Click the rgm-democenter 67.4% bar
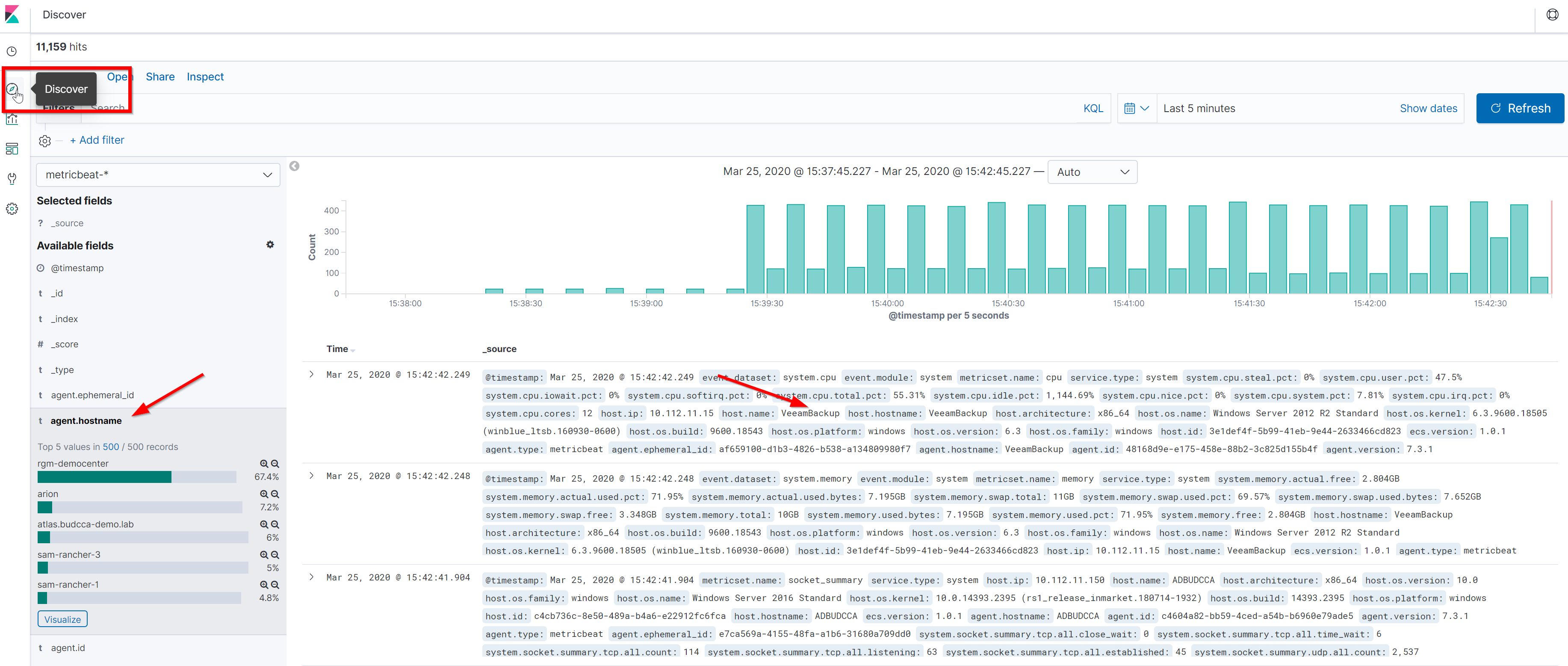This screenshot has width=1568, height=666. point(136,477)
